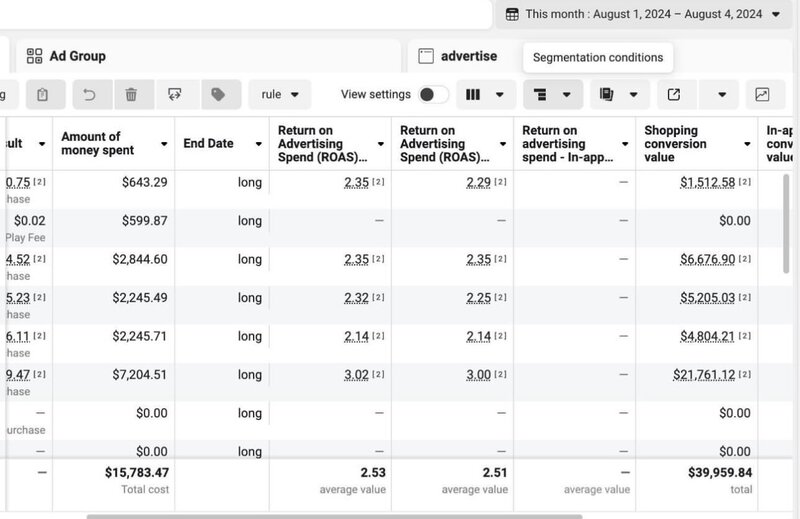
Task: Toggle the View settings switch
Action: click(x=433, y=95)
